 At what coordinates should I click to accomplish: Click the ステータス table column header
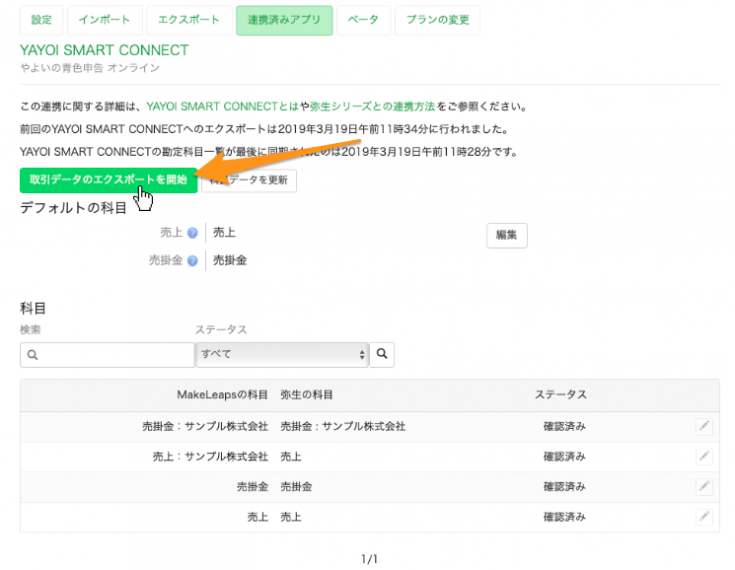click(561, 395)
